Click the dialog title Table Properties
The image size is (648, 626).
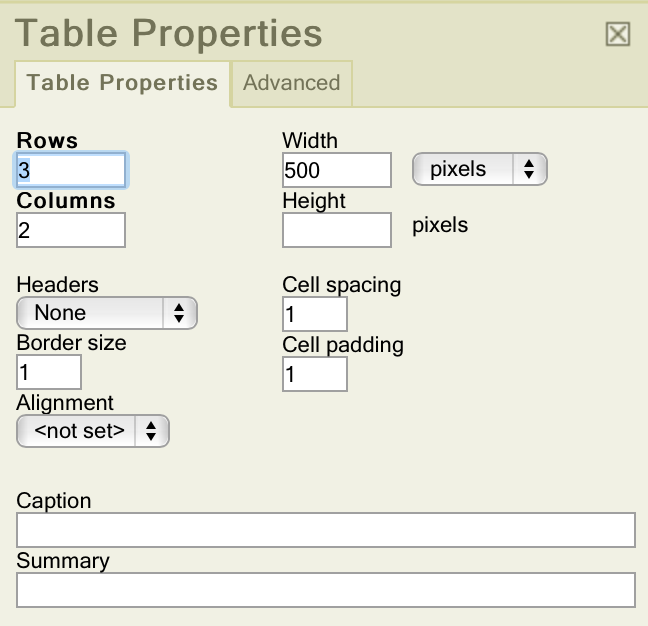(169, 33)
